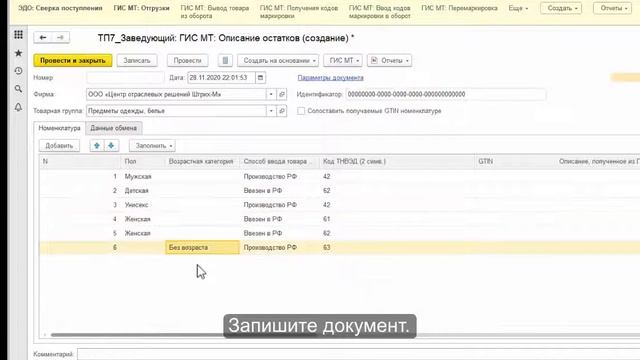Click Добавить button above table
The image size is (640, 360).
point(59,146)
